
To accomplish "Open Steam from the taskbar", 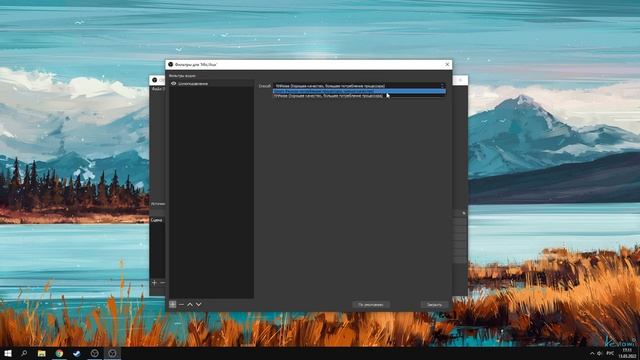I will 77,353.
